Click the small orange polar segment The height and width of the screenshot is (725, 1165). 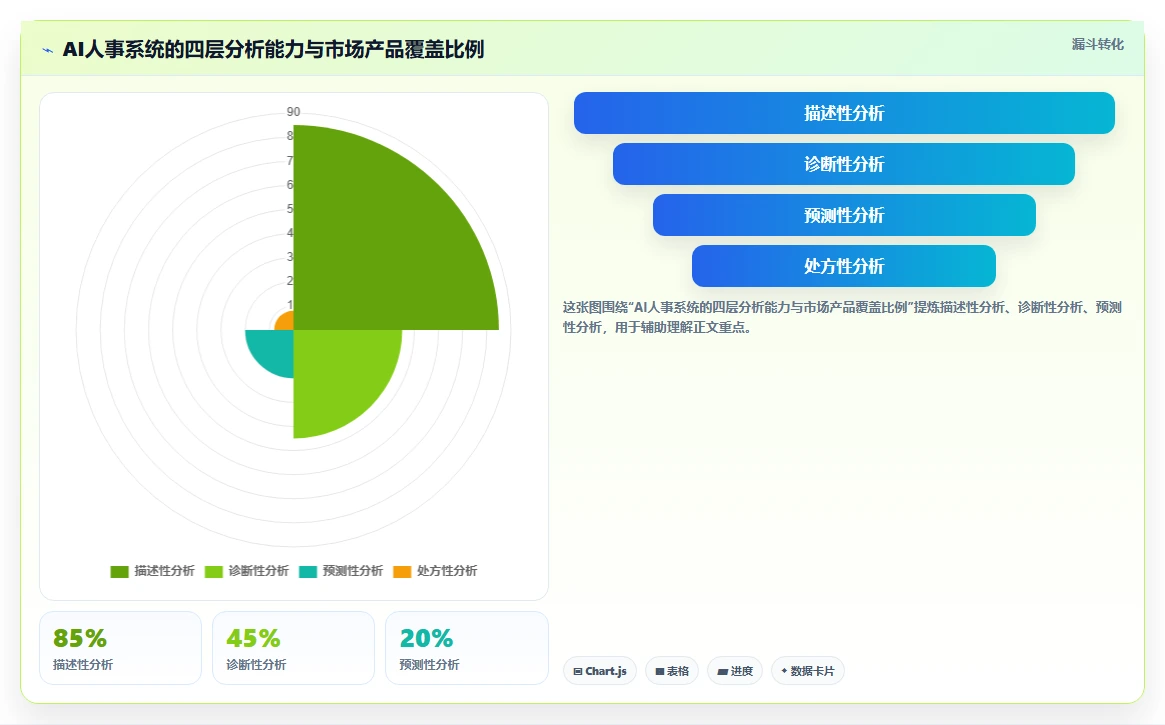click(x=286, y=322)
